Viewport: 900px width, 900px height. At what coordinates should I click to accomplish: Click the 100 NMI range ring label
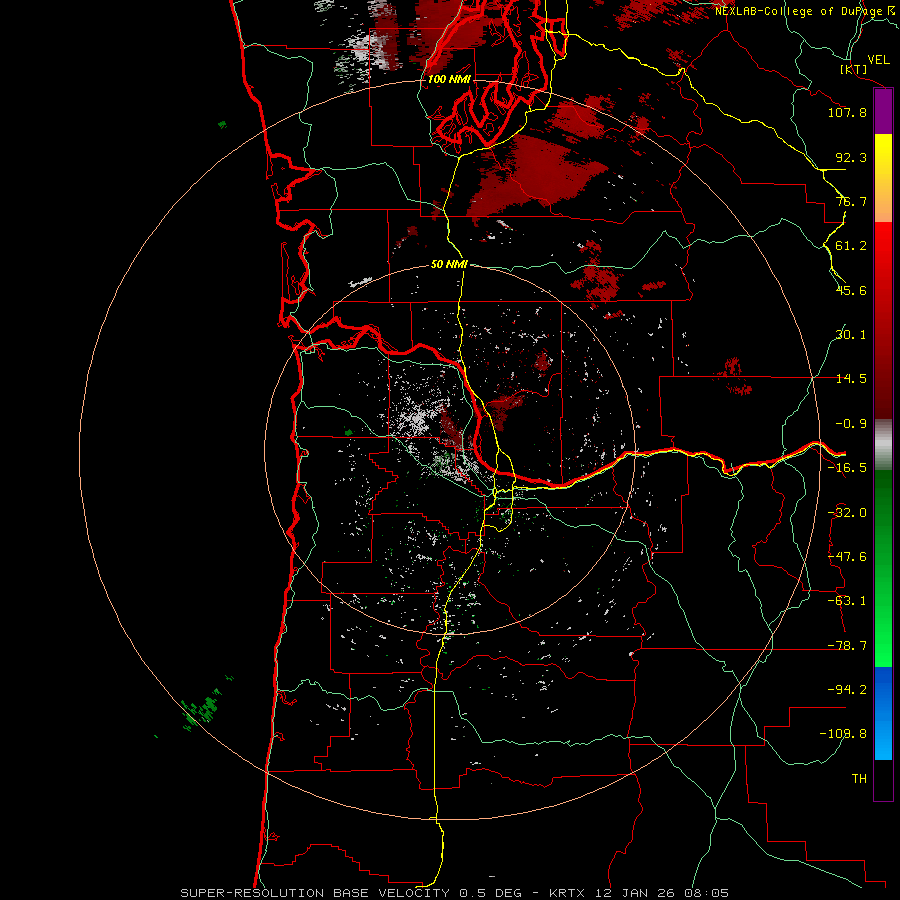(449, 79)
